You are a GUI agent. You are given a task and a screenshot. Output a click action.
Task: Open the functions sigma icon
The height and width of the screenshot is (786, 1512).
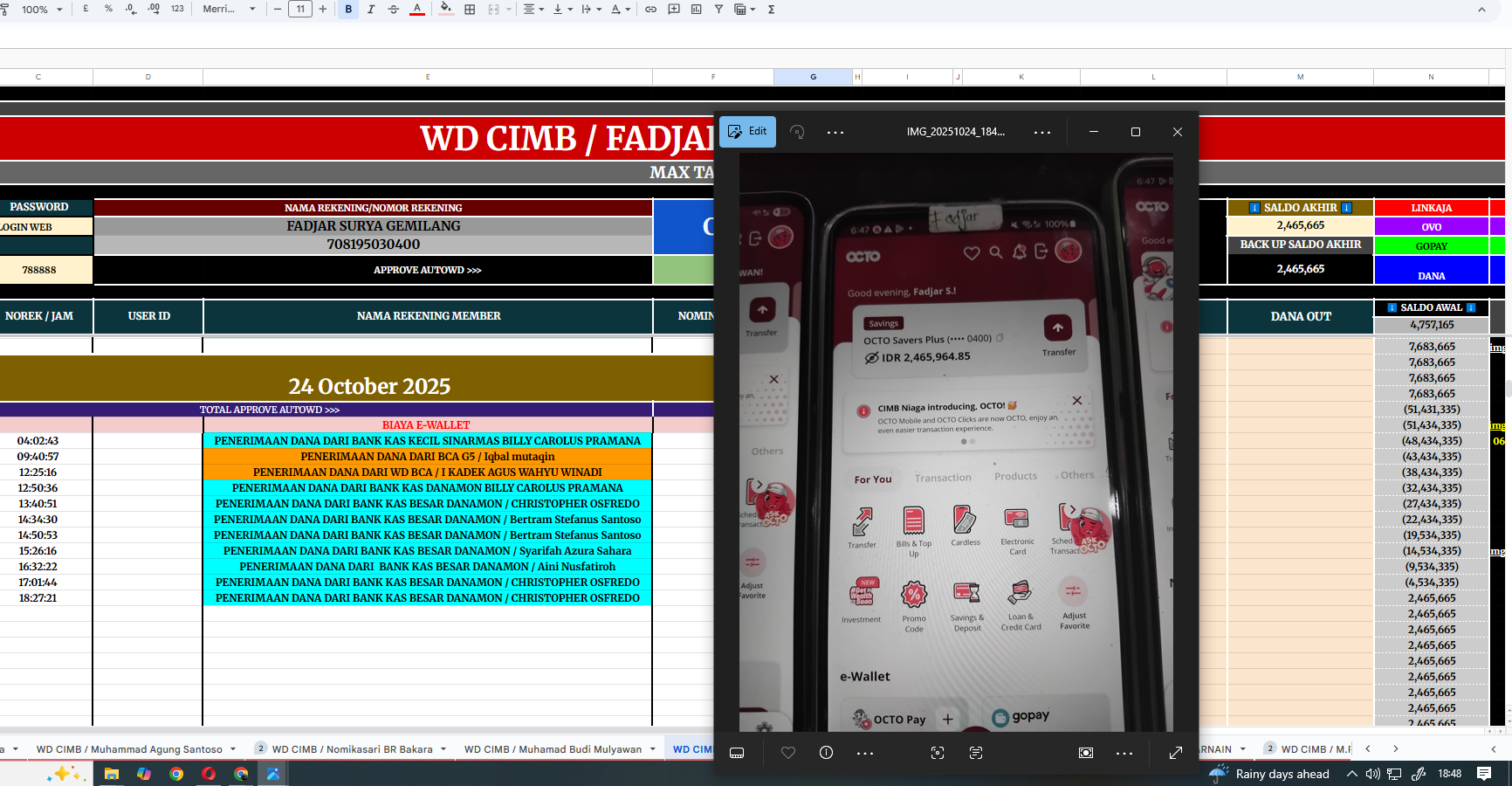click(771, 10)
